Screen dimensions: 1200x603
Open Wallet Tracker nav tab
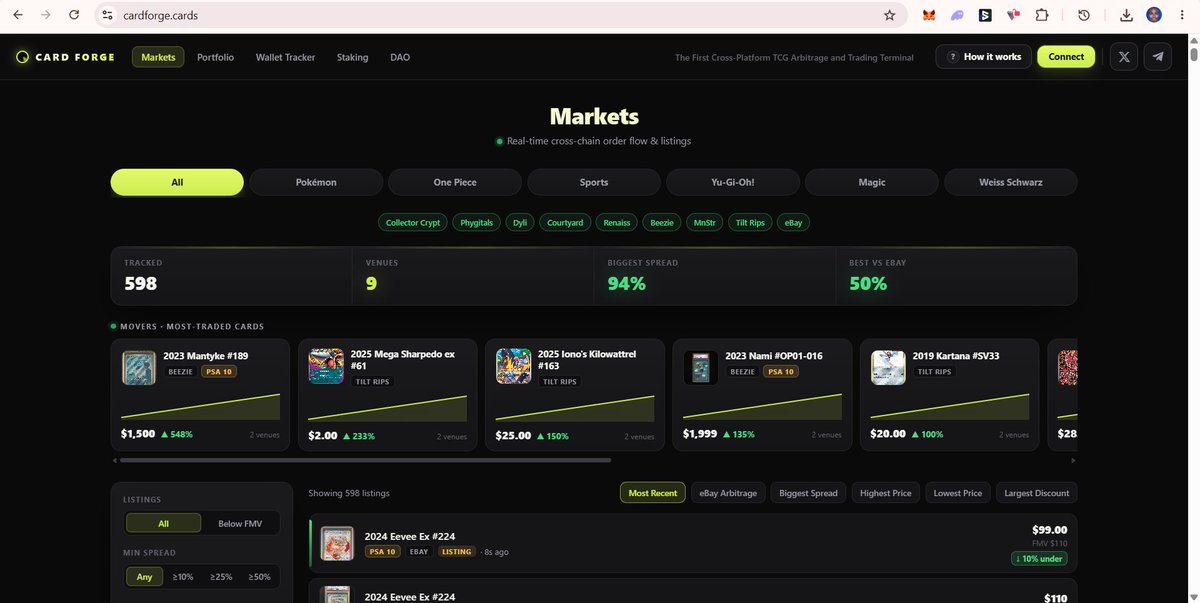(x=285, y=57)
